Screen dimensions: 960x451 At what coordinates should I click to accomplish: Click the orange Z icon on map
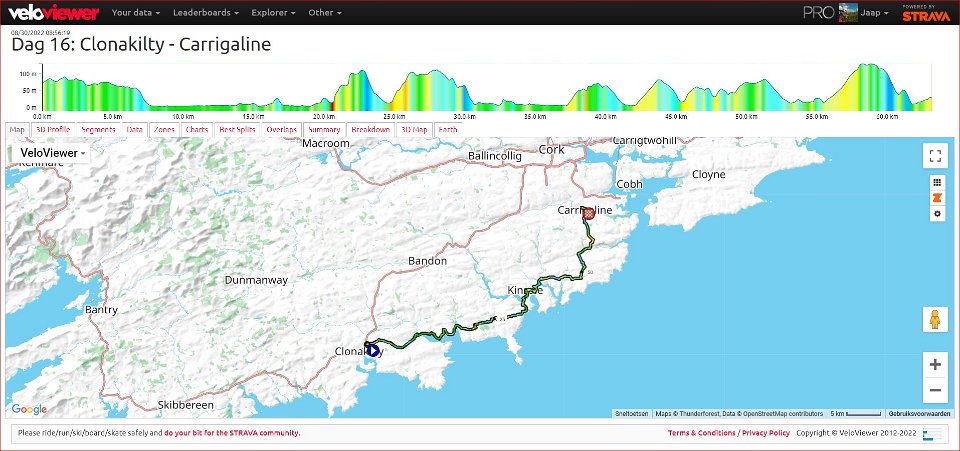tap(937, 198)
